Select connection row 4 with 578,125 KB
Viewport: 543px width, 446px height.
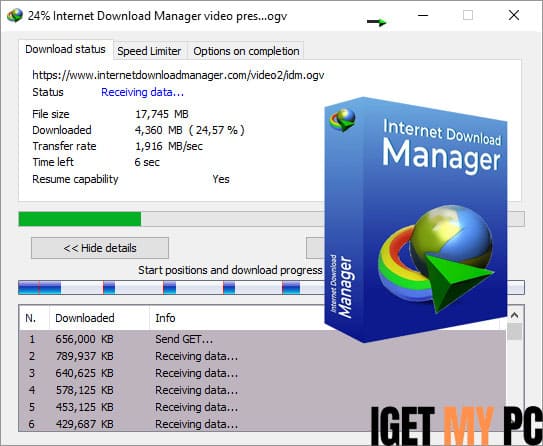(x=262, y=390)
